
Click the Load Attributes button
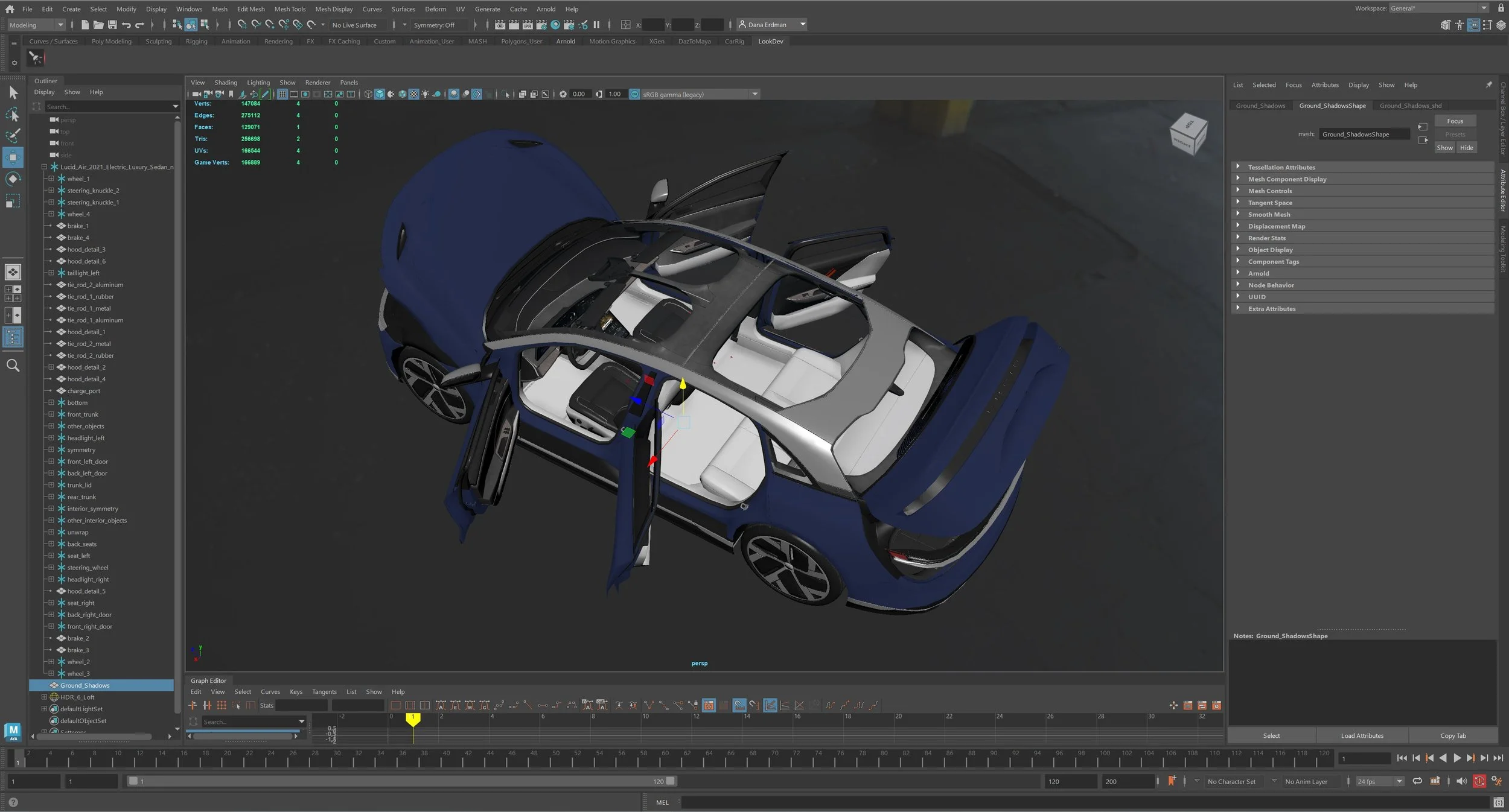point(1362,735)
